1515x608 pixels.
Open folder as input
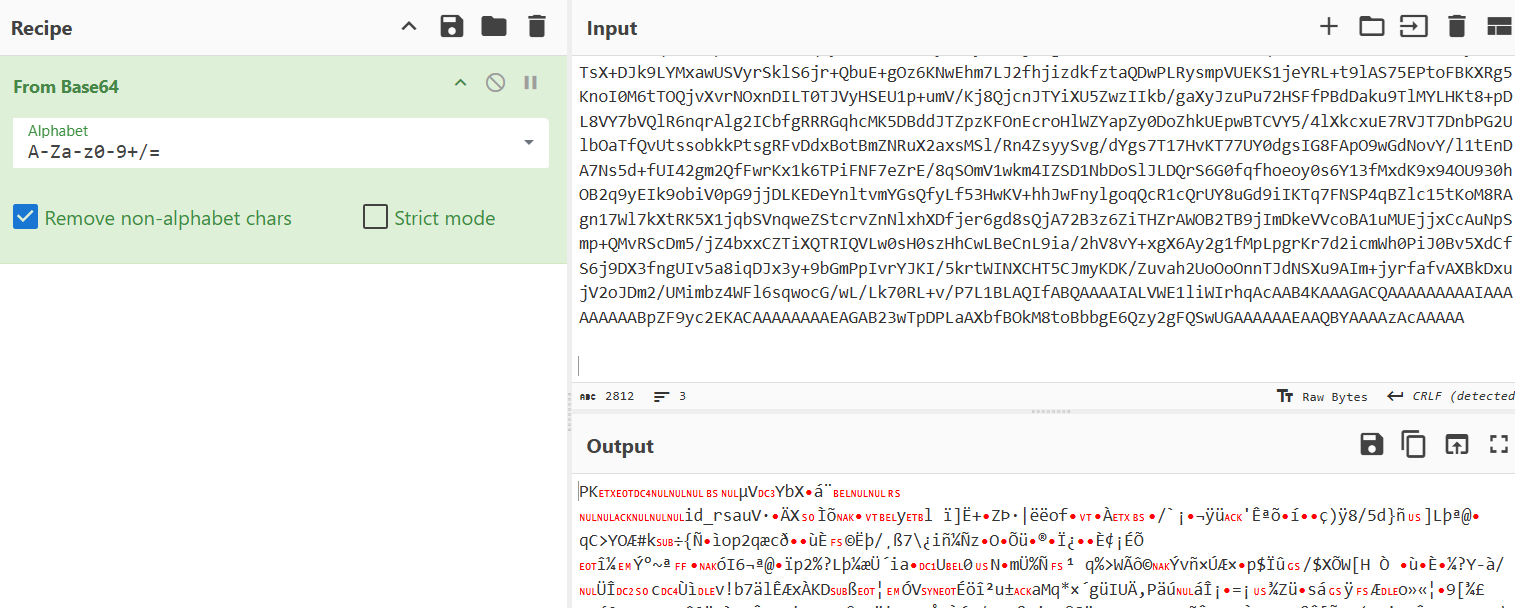[x=1371, y=27]
